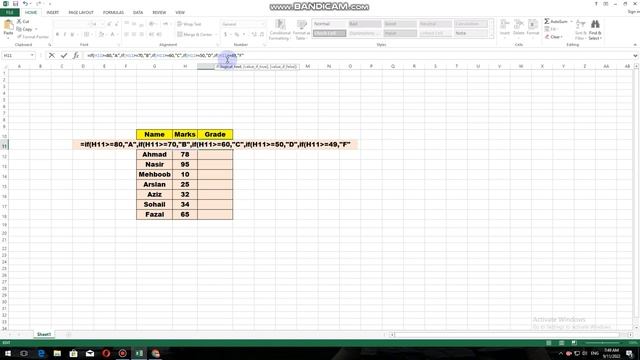Add a new sheet with plus button
This screenshot has height=360, width=640.
coord(68,335)
